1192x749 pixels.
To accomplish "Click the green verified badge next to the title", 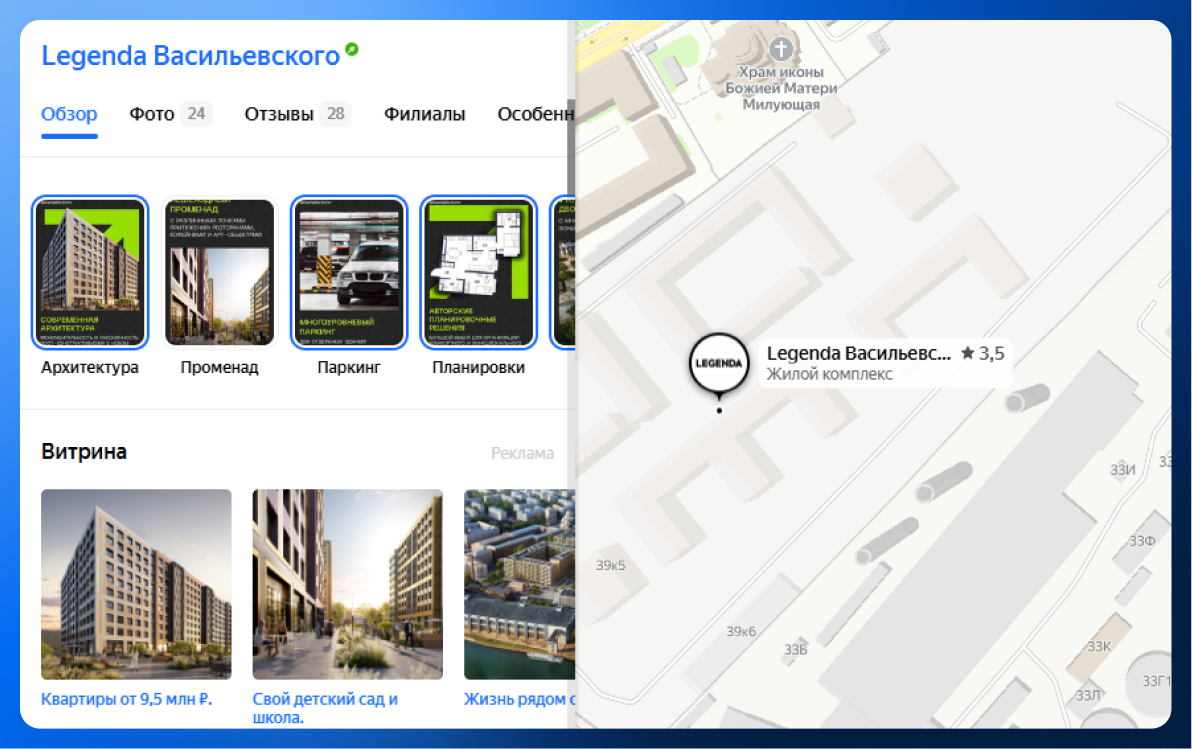I will pos(351,49).
